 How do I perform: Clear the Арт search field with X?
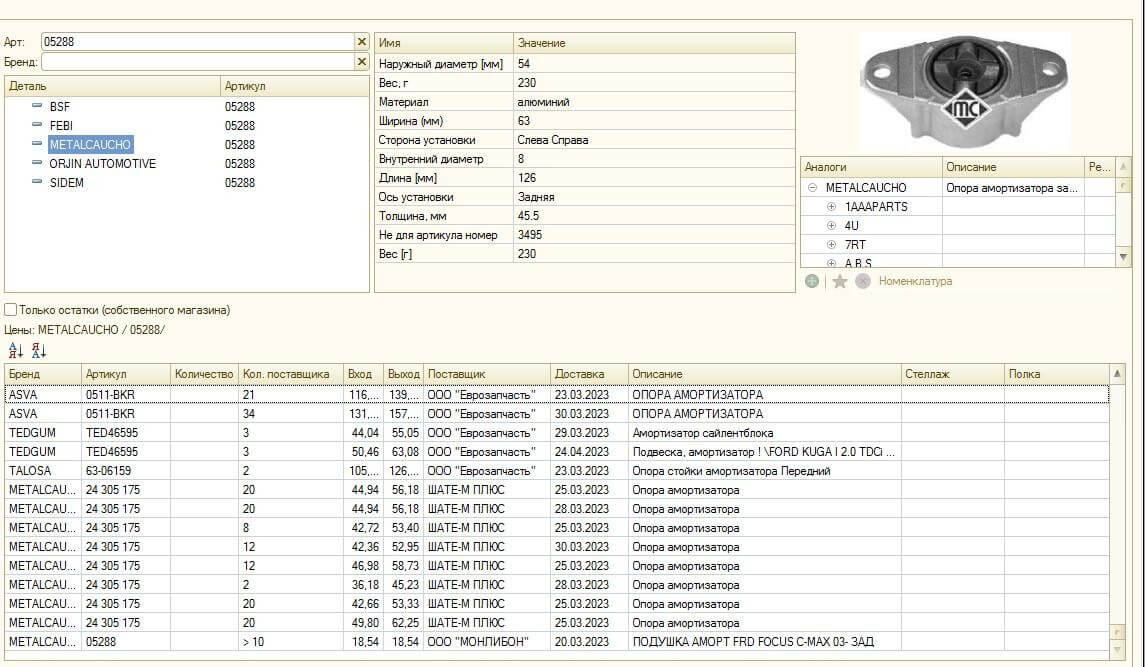click(x=362, y=42)
